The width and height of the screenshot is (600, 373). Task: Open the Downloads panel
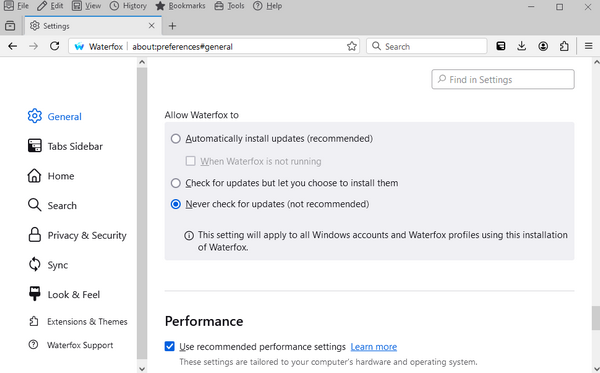522,46
